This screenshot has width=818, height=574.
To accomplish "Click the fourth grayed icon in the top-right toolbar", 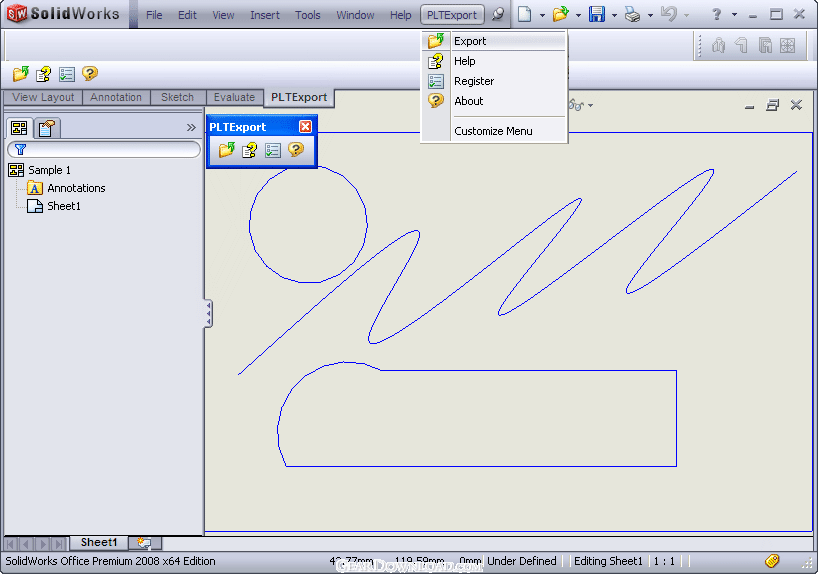I will [788, 45].
